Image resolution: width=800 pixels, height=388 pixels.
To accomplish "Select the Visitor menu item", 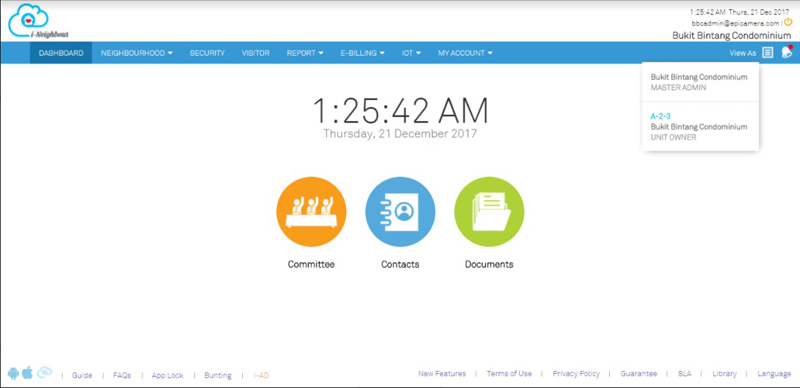I will pyautogui.click(x=256, y=53).
